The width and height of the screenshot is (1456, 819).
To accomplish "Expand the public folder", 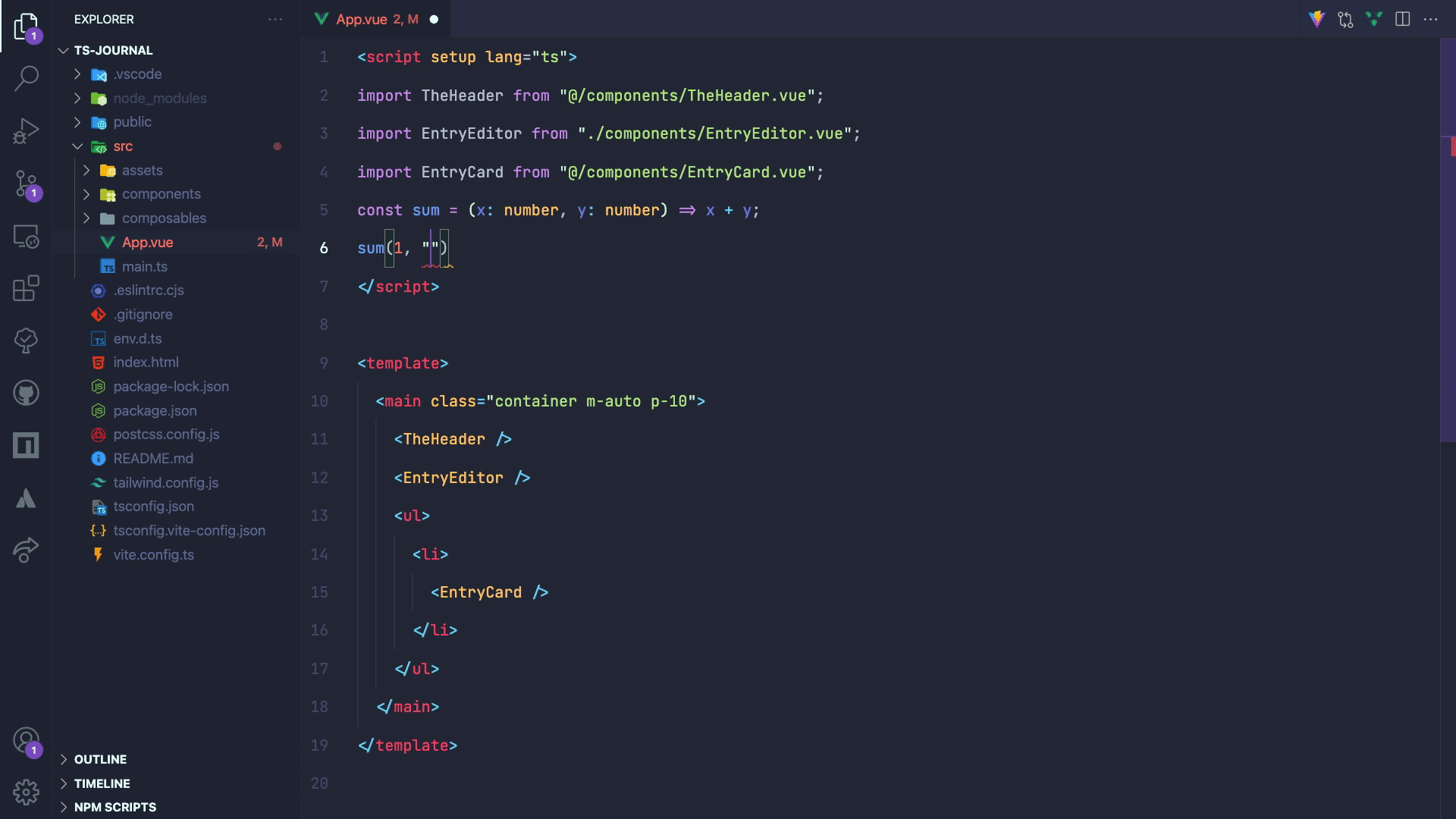I will [x=77, y=122].
